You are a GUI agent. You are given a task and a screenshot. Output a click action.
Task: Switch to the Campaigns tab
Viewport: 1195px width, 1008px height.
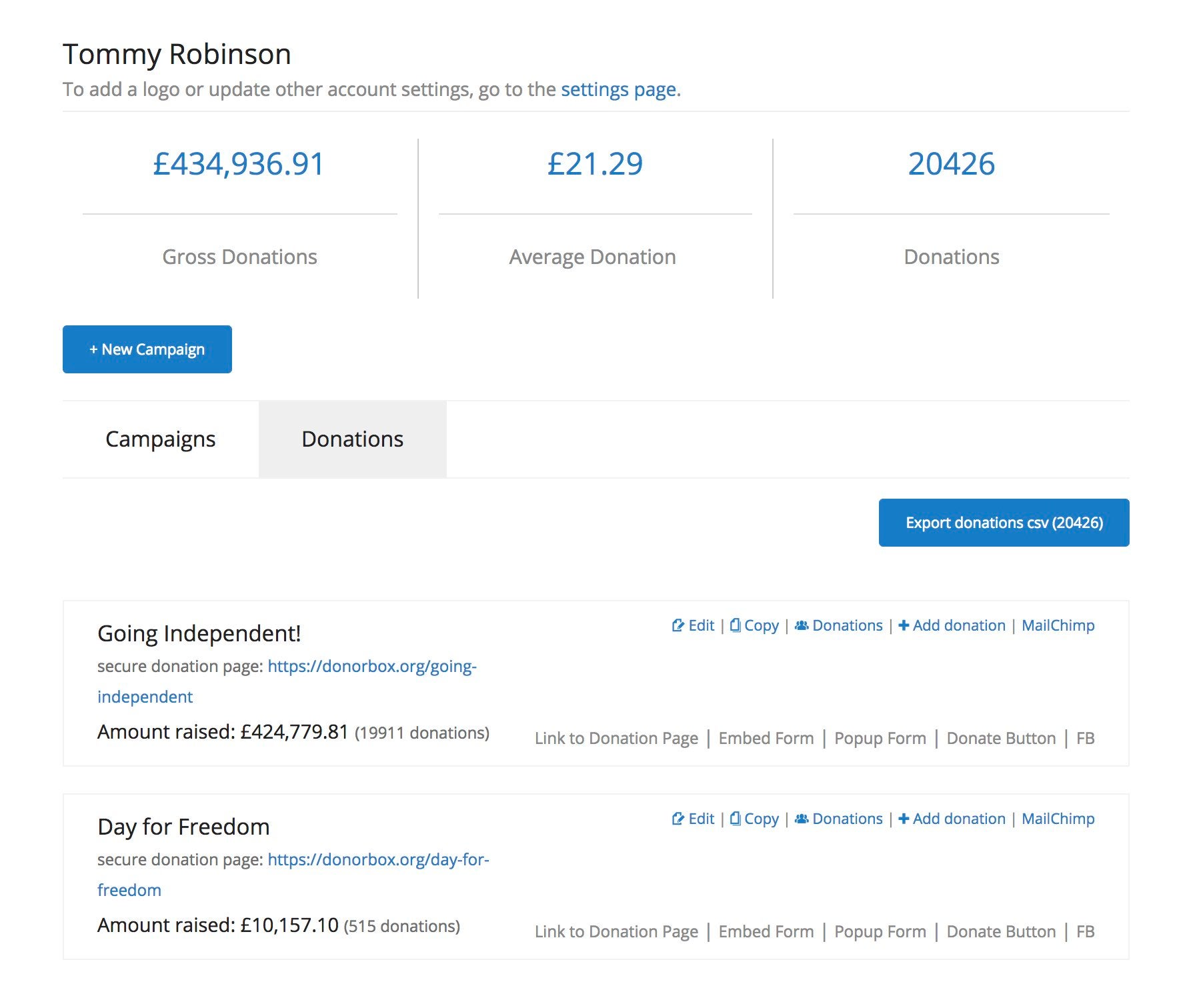pyautogui.click(x=159, y=439)
